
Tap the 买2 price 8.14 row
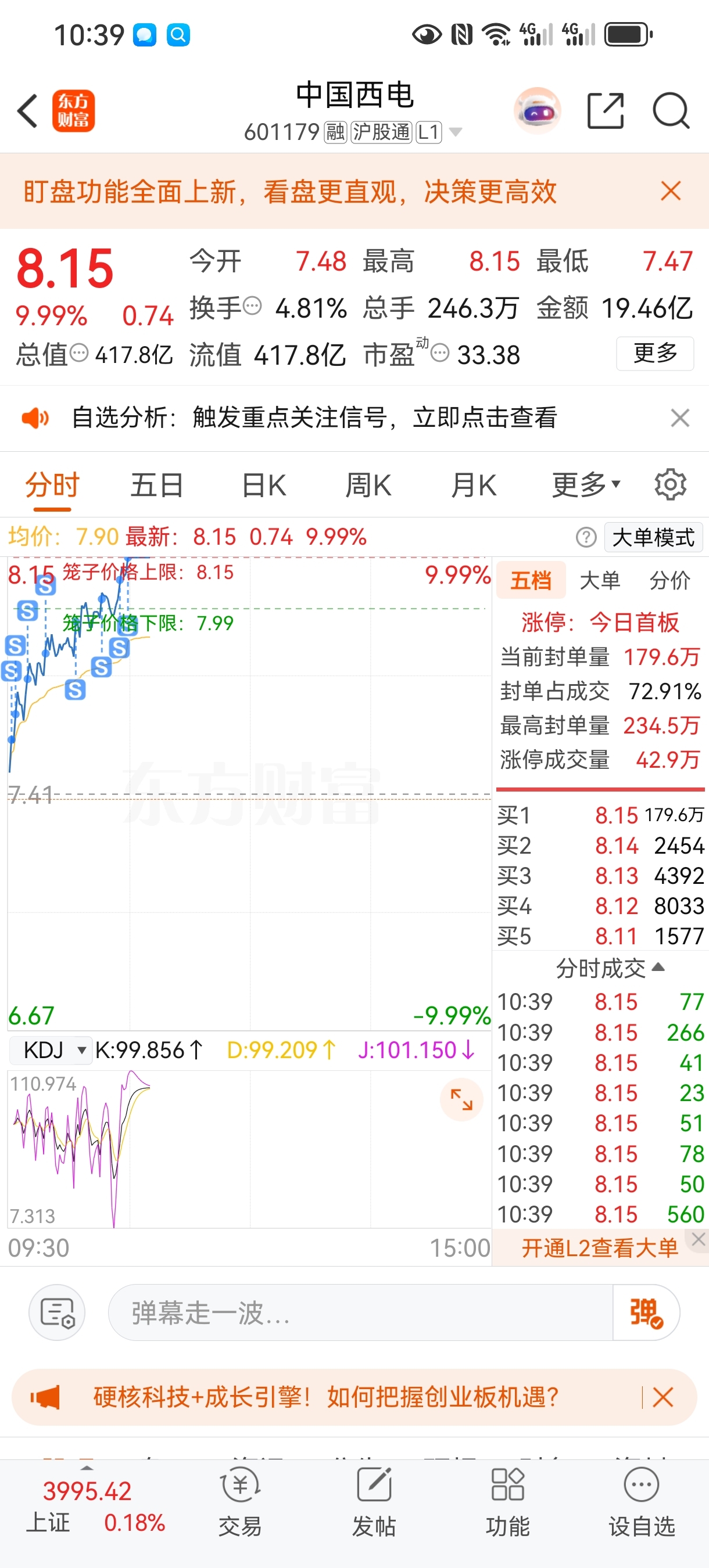tap(600, 846)
